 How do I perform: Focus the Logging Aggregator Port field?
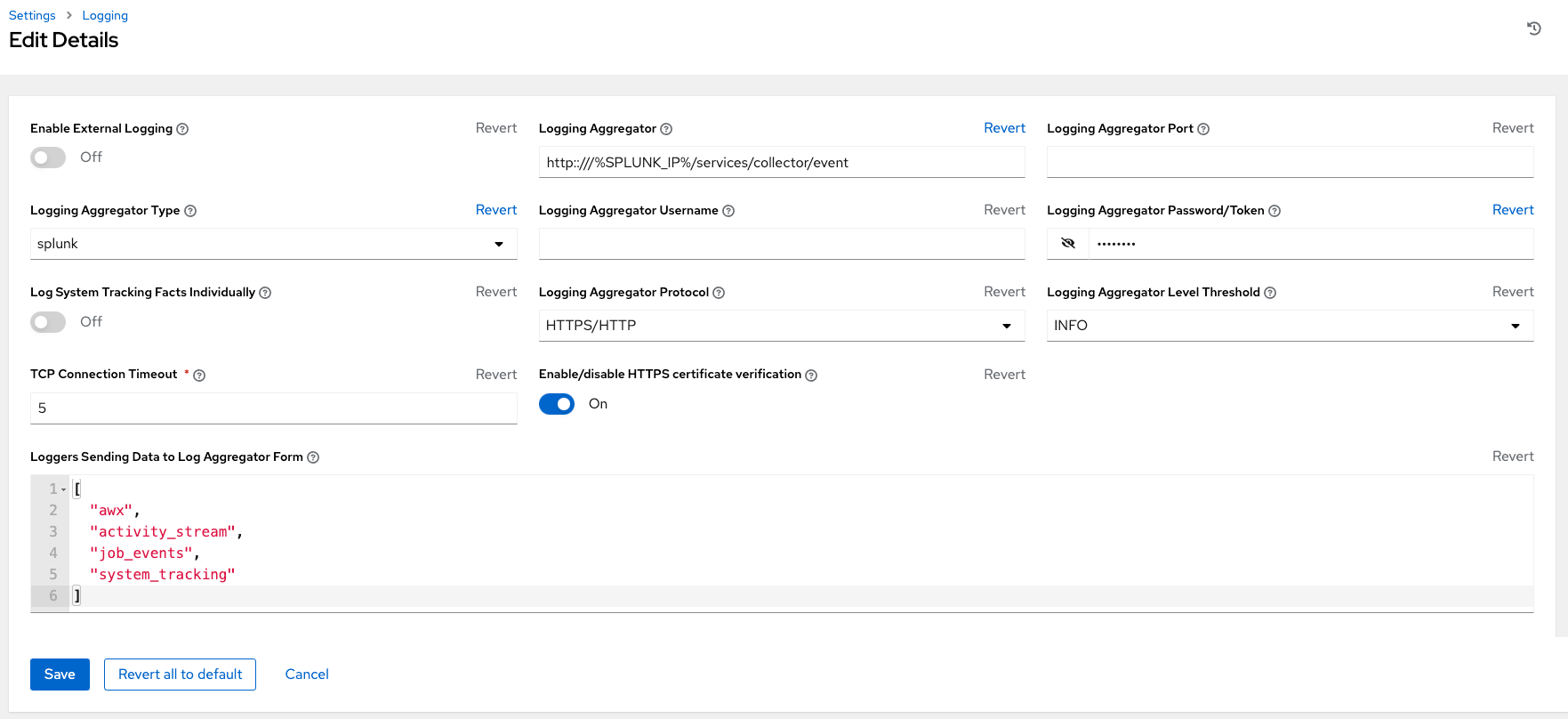[x=1291, y=162]
